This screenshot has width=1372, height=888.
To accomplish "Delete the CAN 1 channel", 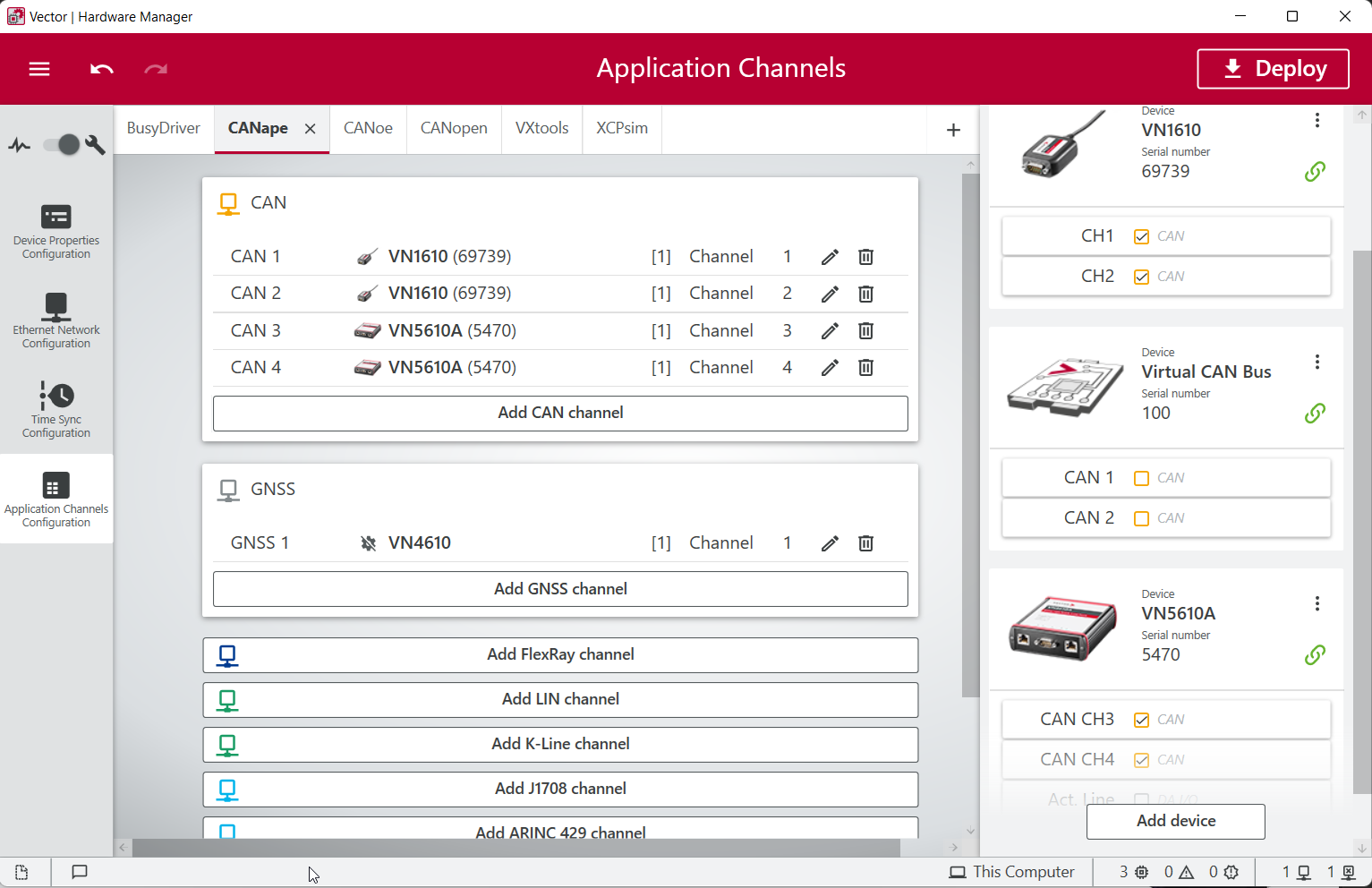I will (x=865, y=257).
